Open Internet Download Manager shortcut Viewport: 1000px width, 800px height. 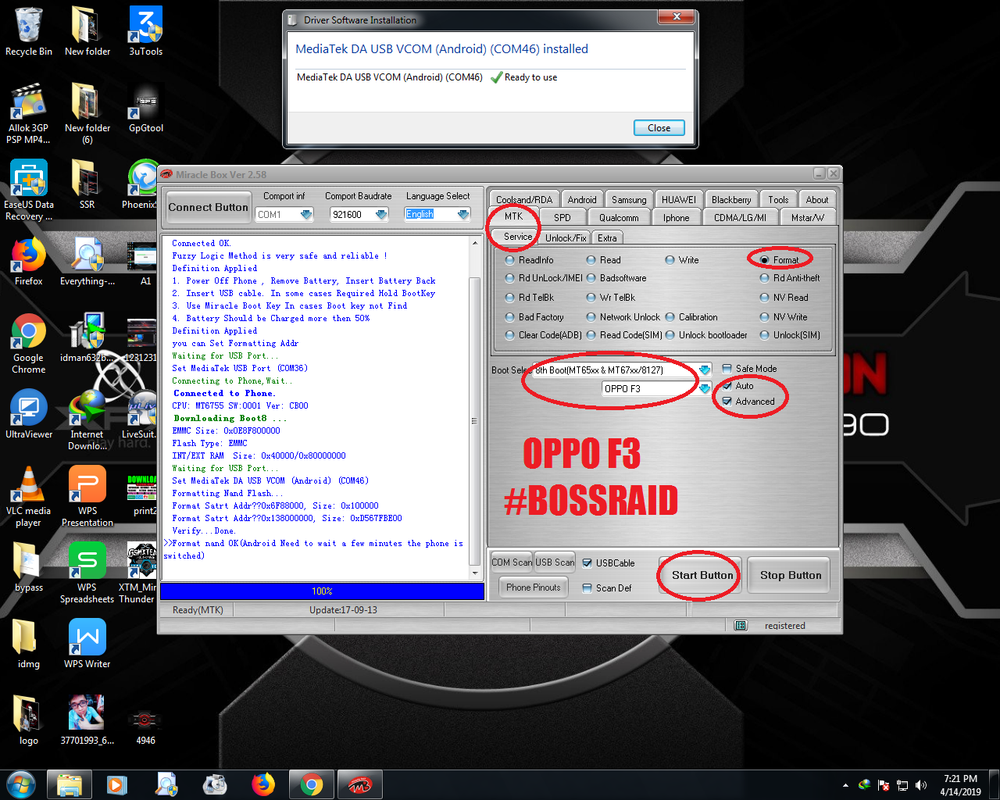pos(87,420)
